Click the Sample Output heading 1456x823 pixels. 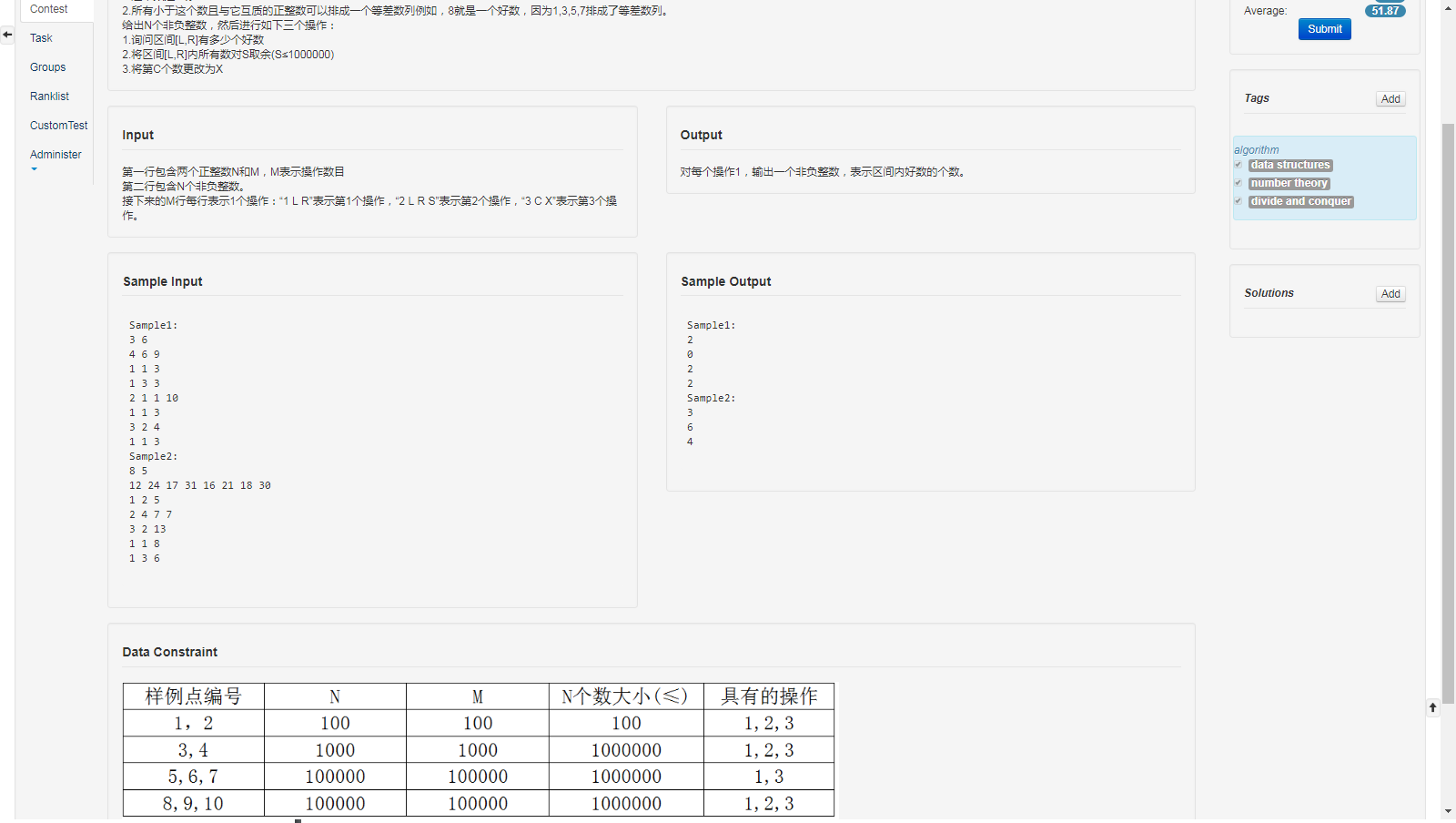click(x=726, y=281)
